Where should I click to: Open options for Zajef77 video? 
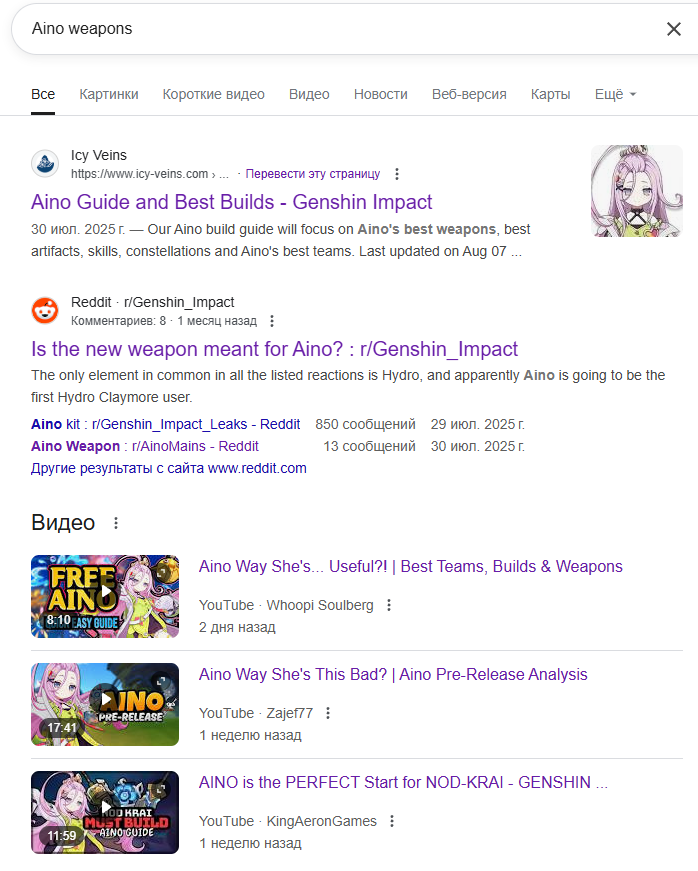pos(328,713)
